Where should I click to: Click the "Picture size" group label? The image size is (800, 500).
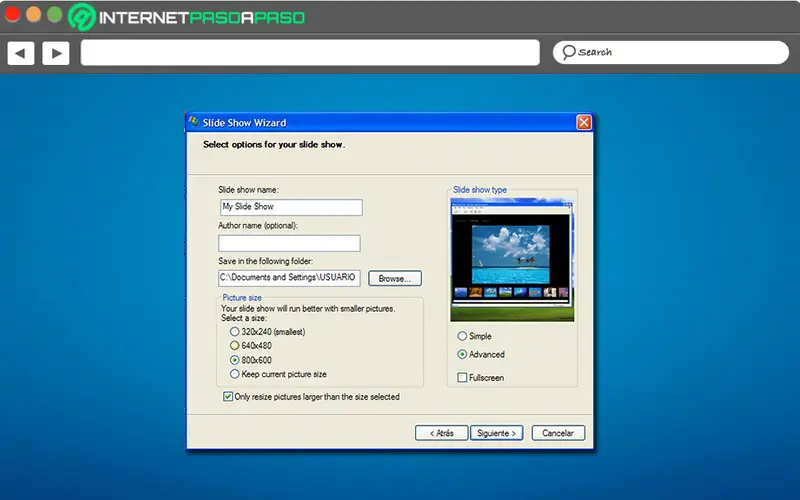(242, 297)
